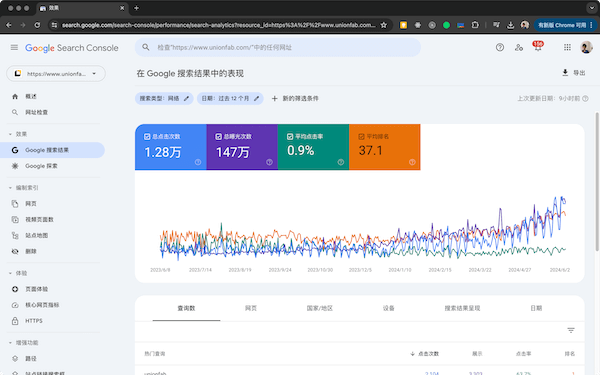Click help icon on total clicks card

tap(198, 162)
